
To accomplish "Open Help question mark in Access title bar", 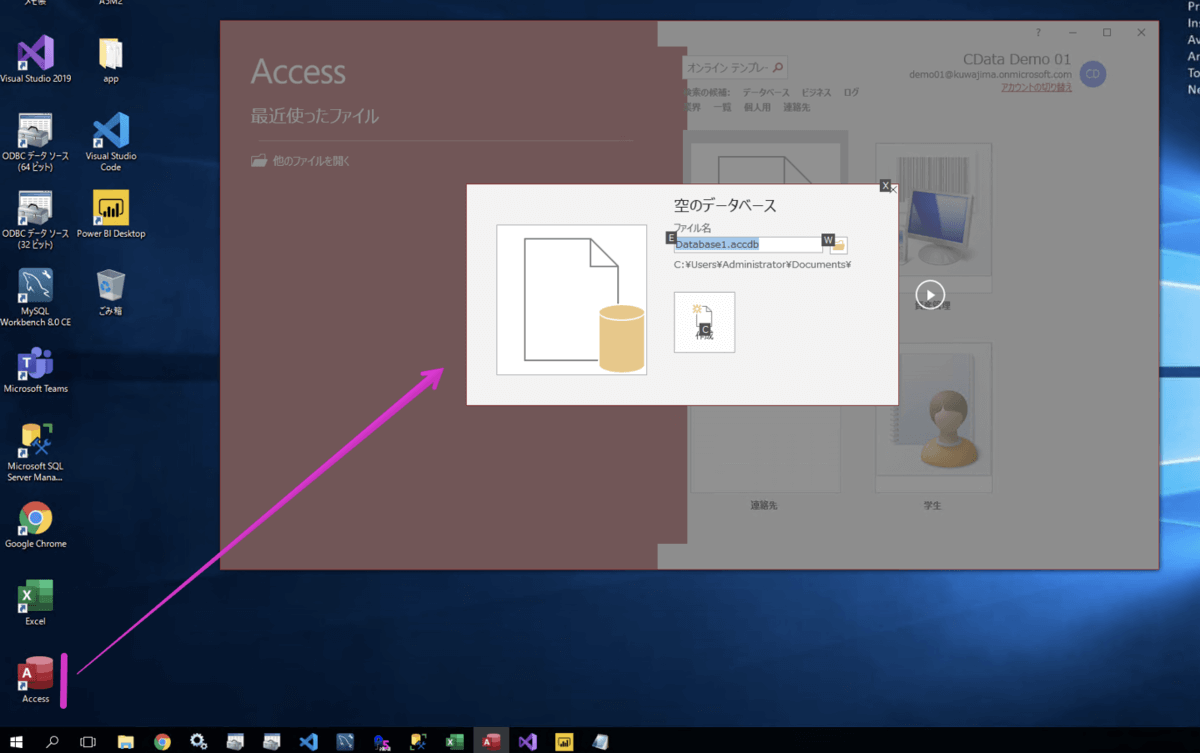I will [1038, 33].
